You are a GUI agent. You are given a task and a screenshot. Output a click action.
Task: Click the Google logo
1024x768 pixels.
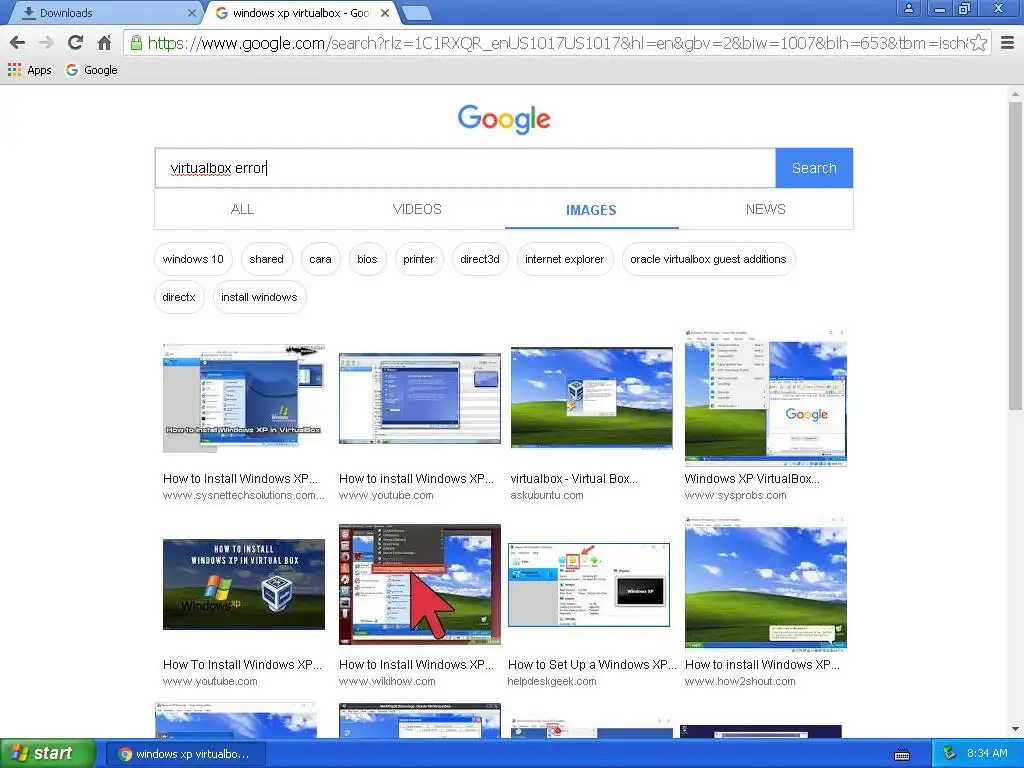pos(504,119)
